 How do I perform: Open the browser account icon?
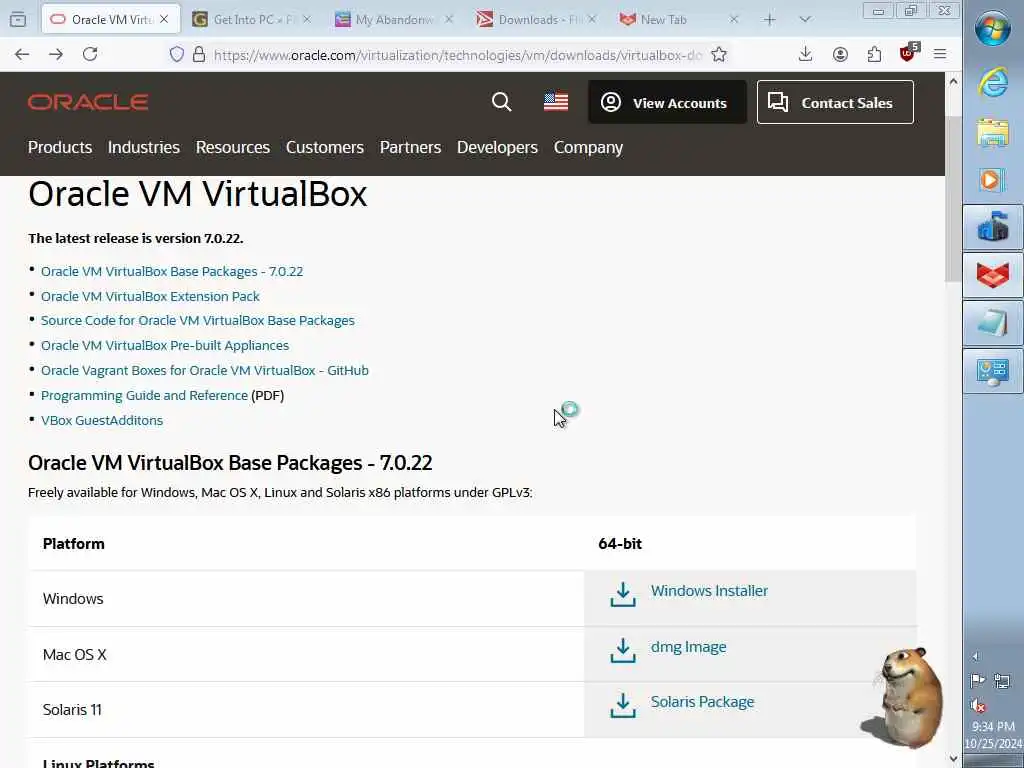point(840,54)
